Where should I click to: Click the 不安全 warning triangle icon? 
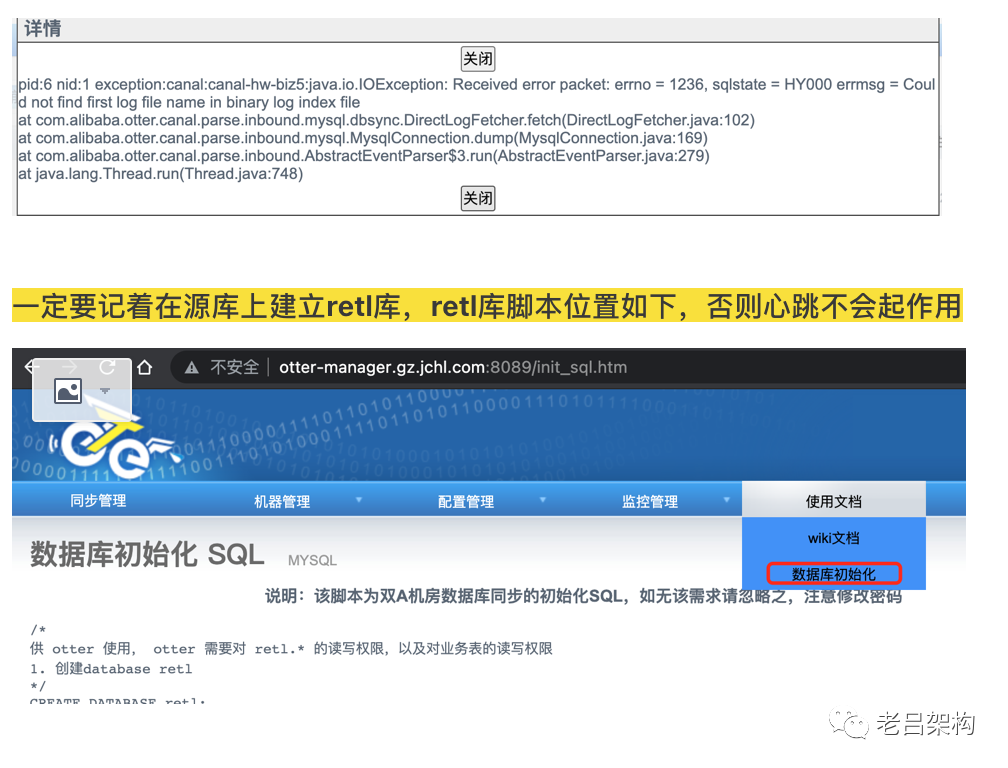click(x=192, y=368)
